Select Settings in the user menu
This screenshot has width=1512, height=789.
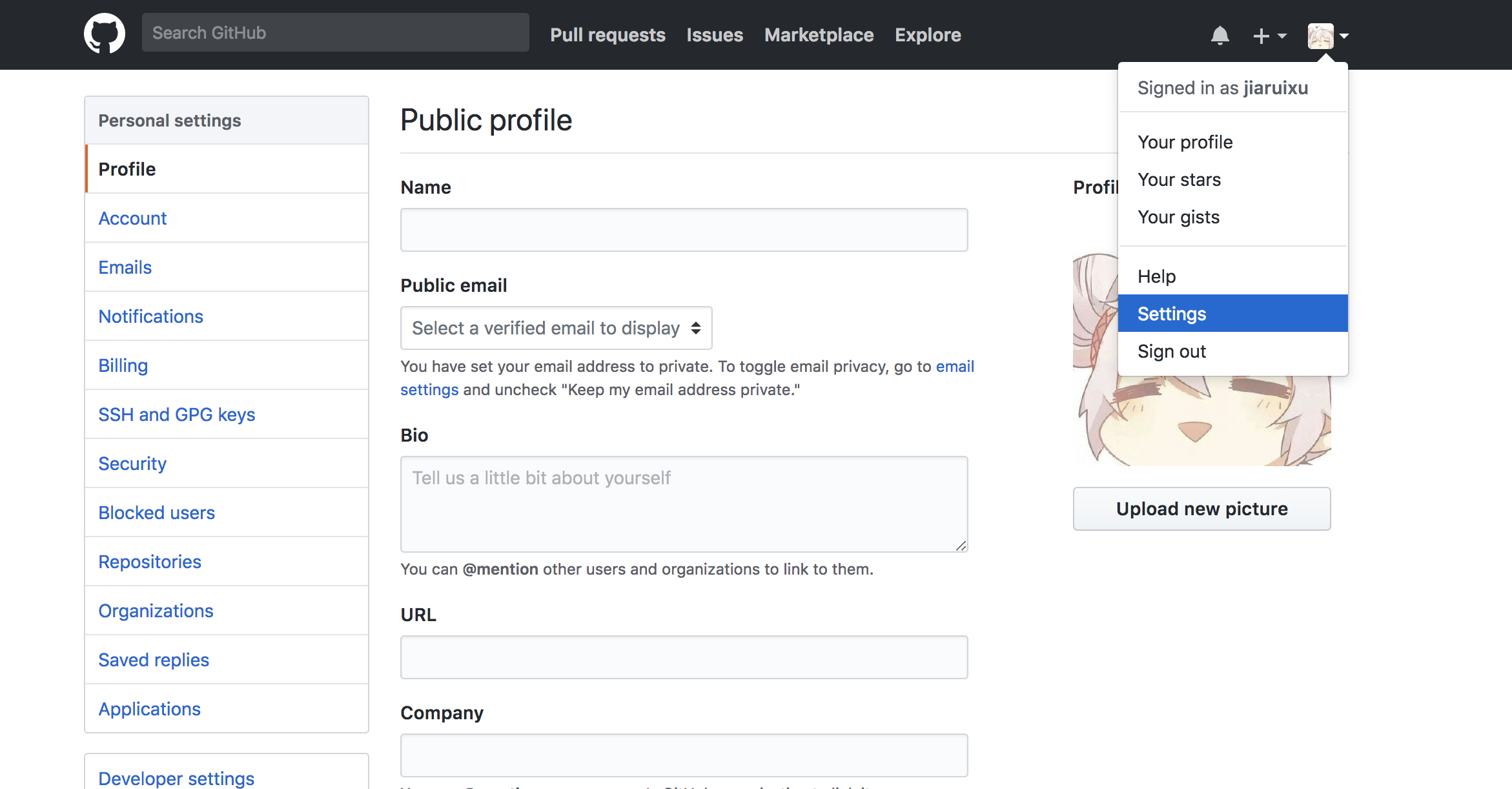click(1233, 314)
